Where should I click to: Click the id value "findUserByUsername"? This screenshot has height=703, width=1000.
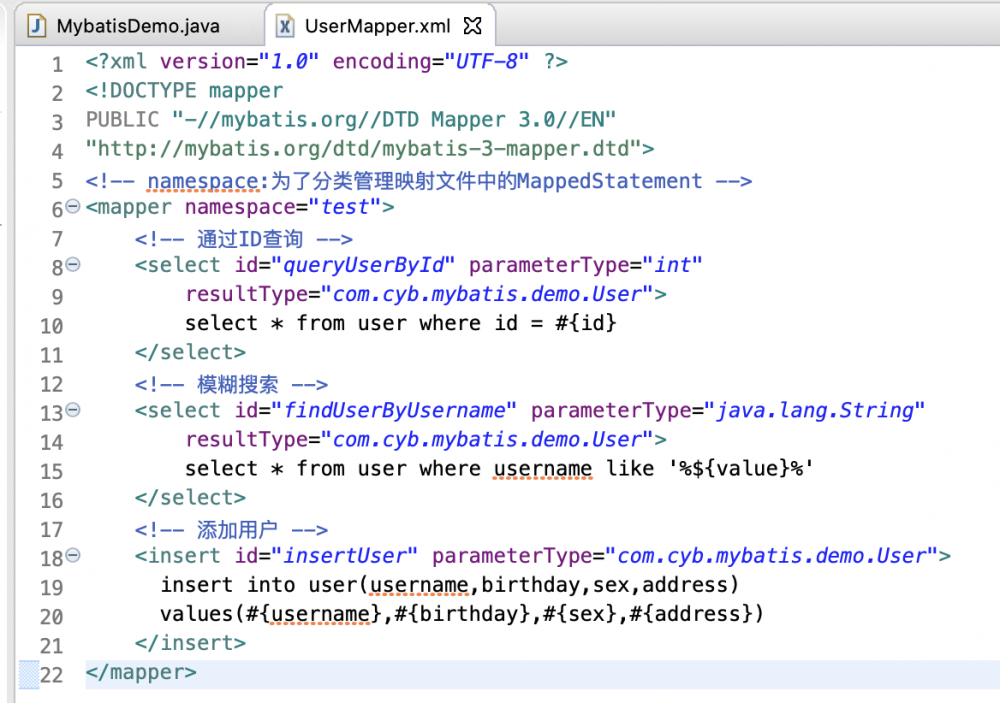pyautogui.click(x=393, y=410)
